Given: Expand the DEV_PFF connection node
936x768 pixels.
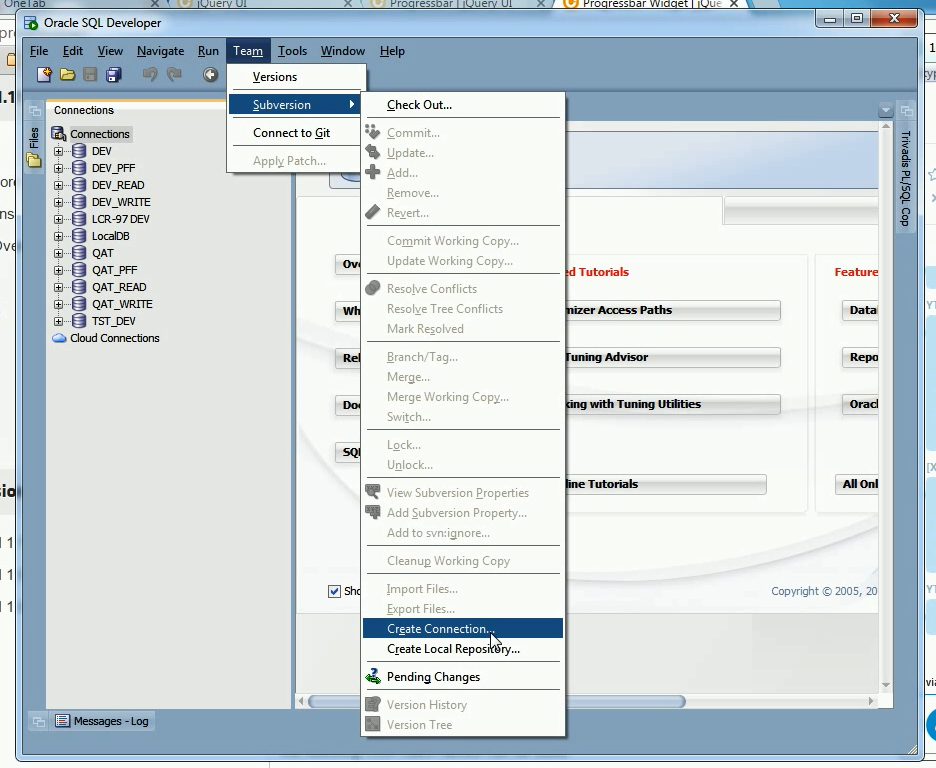Looking at the screenshot, I should click(x=58, y=168).
